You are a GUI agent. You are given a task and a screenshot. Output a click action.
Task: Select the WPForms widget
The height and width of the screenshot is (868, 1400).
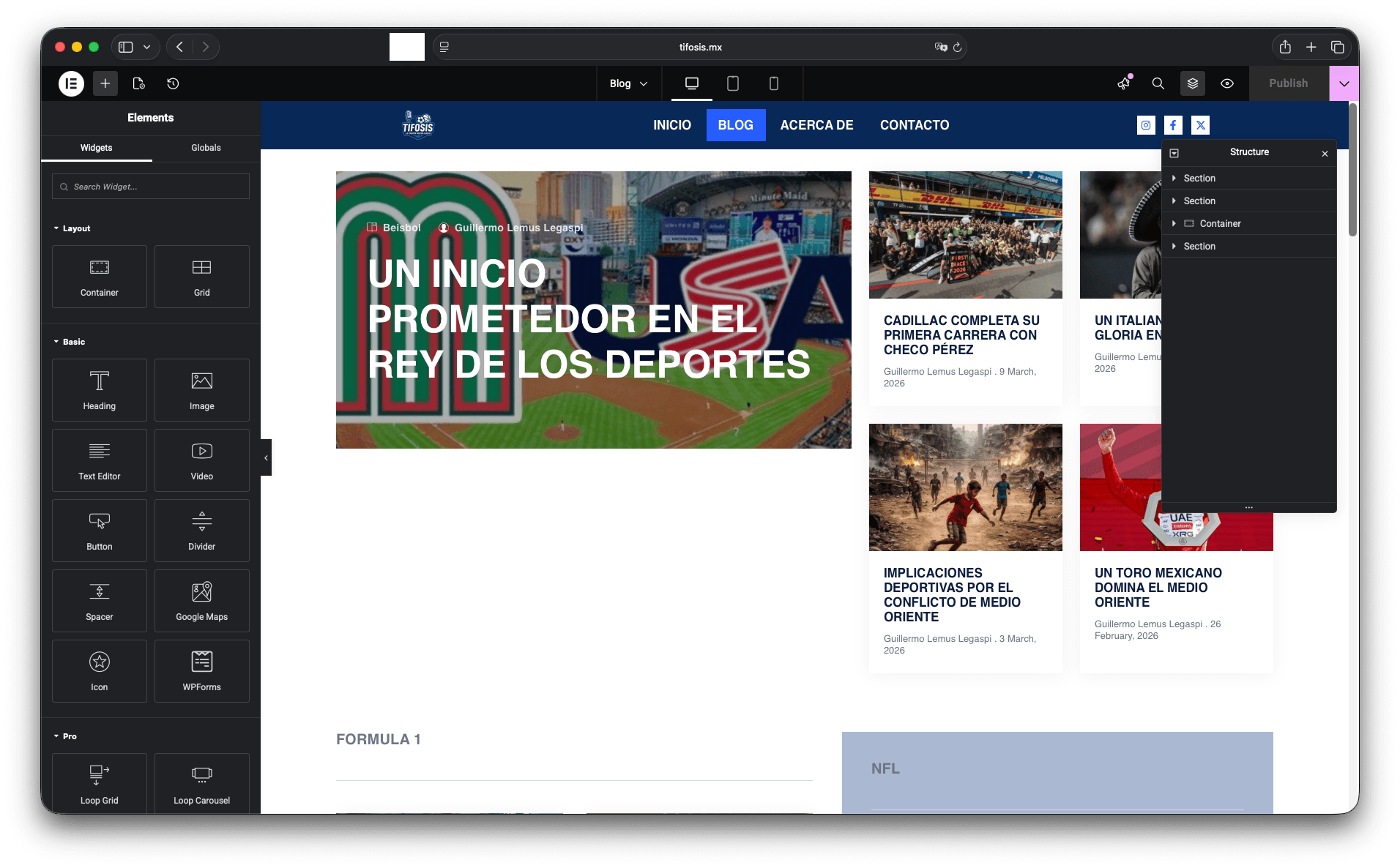[202, 671]
